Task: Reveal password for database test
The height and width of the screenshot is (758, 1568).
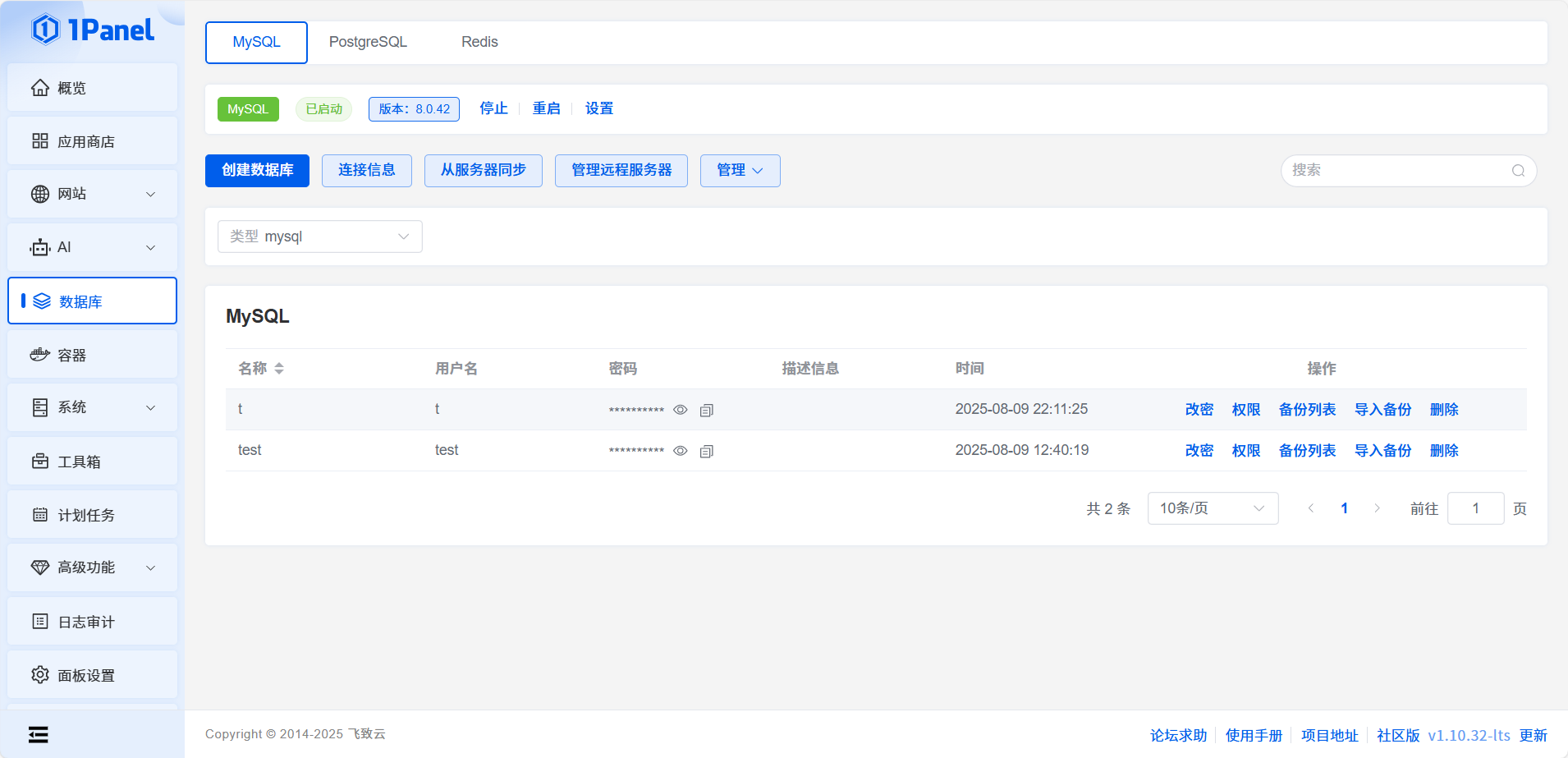Action: pos(681,451)
